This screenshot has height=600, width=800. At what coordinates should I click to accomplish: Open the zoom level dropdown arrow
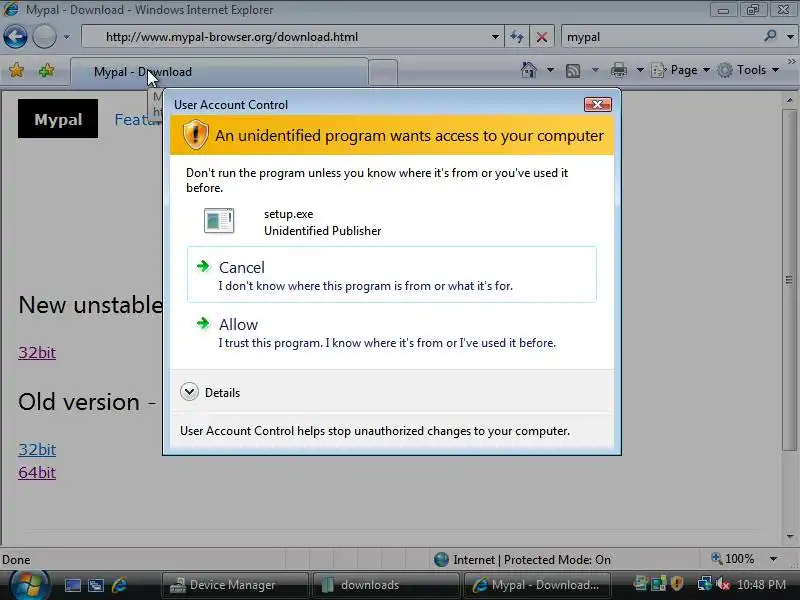[773, 559]
